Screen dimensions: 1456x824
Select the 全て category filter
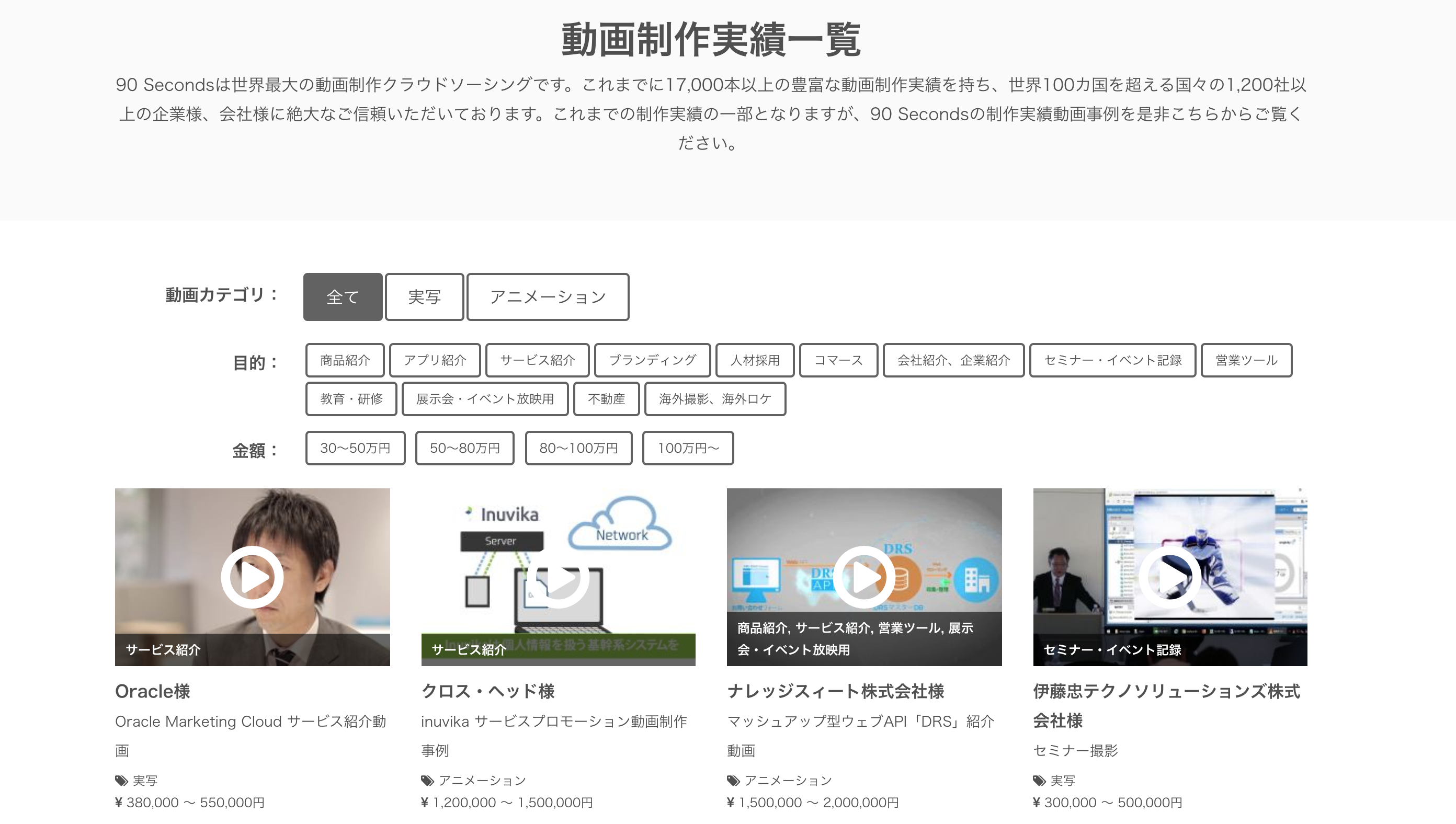(x=343, y=296)
